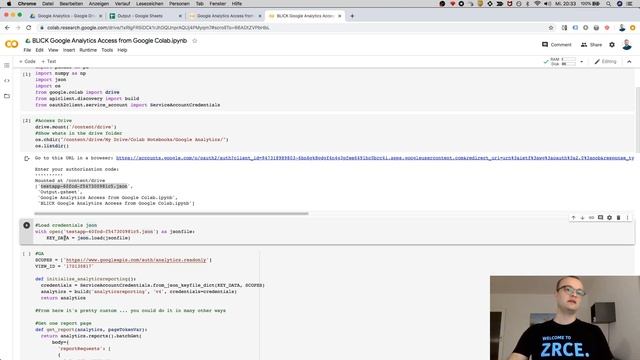Image resolution: width=640 pixels, height=360 pixels.
Task: Click the Share button
Action: point(591,44)
